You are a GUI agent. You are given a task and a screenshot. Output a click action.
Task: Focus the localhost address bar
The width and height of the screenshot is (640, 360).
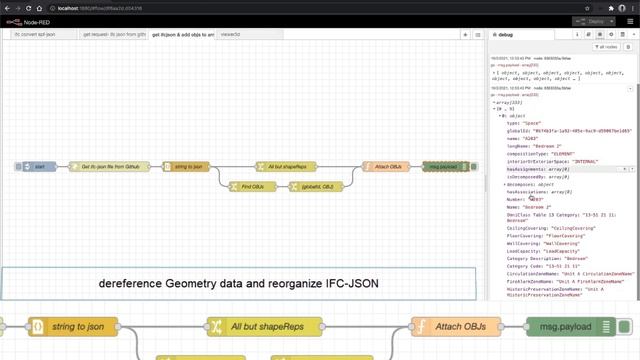pyautogui.click(x=314, y=8)
